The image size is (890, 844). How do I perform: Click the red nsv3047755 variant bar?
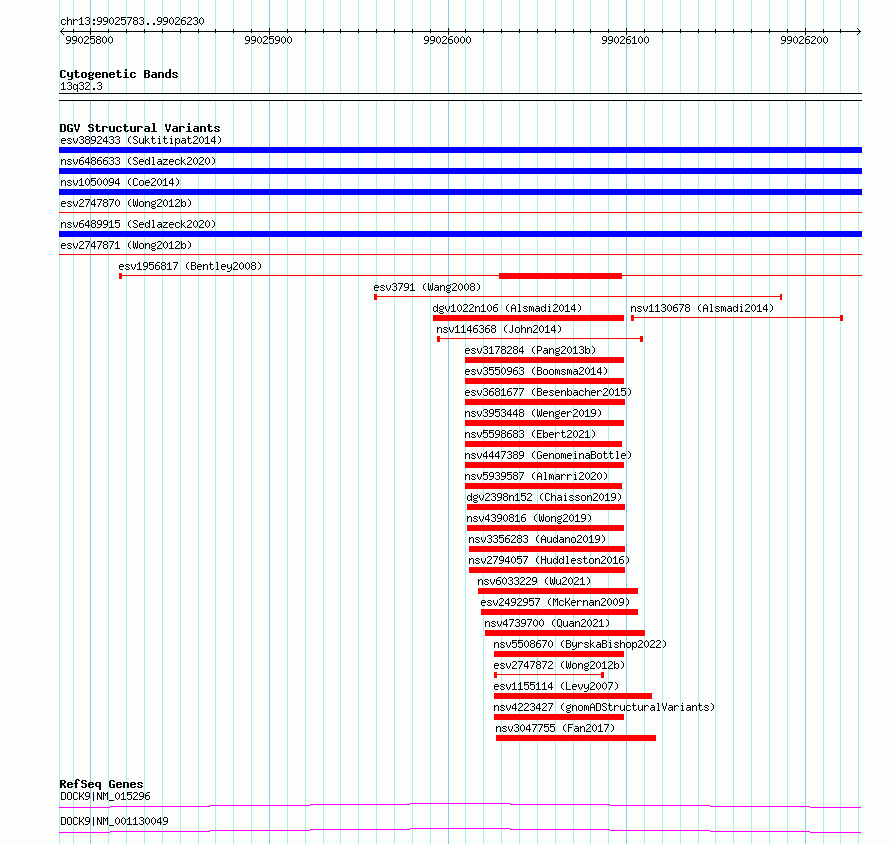click(576, 738)
